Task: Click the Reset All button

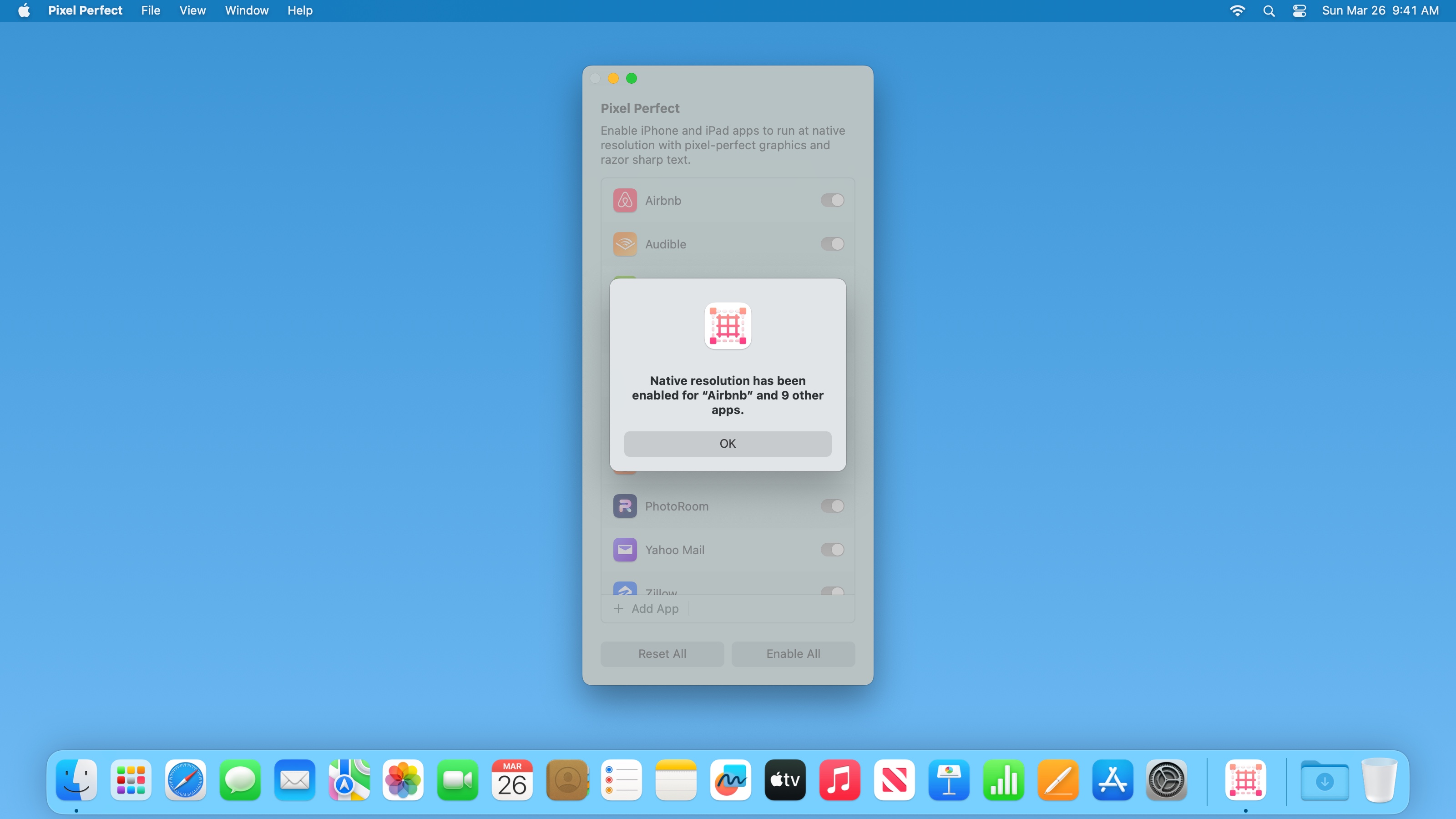Action: pos(662,654)
